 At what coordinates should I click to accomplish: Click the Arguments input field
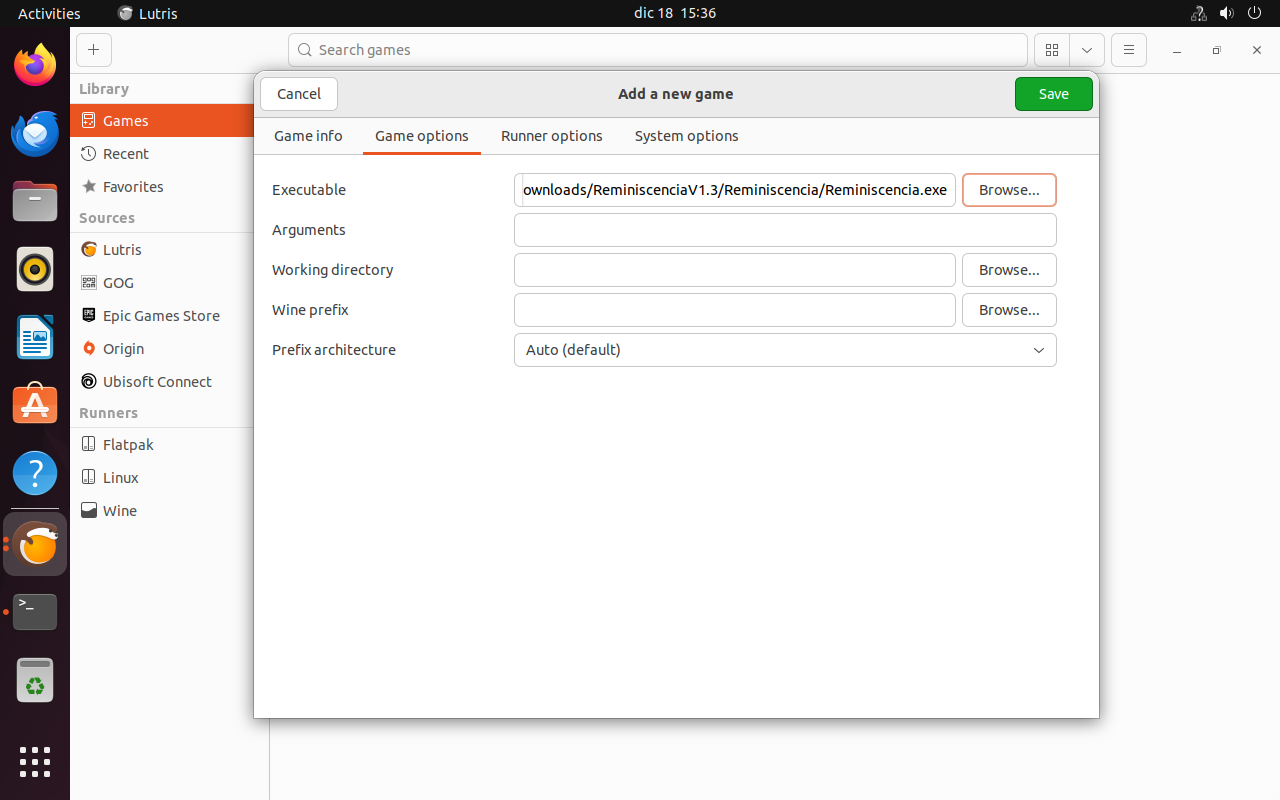(785, 230)
